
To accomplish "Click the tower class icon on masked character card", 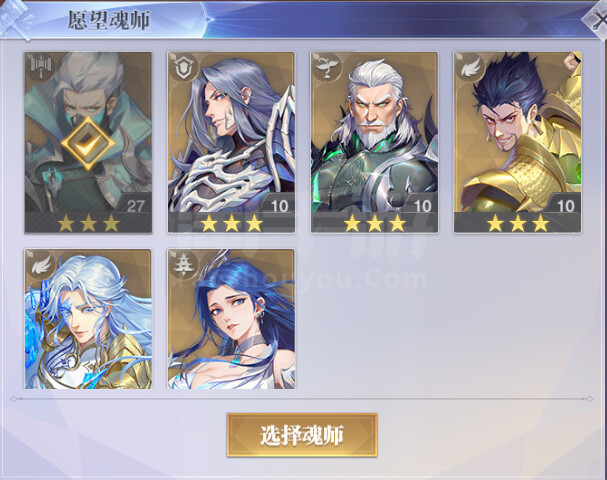I will tap(39, 66).
